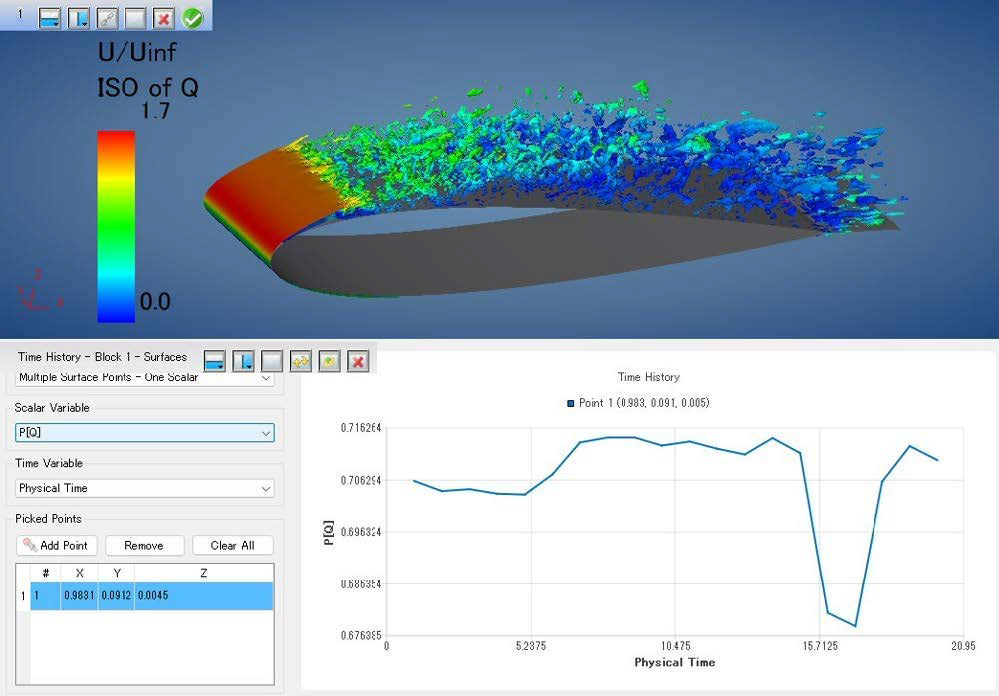This screenshot has width=999, height=696.
Task: Split the Time History panel horizontally
Action: (x=215, y=361)
